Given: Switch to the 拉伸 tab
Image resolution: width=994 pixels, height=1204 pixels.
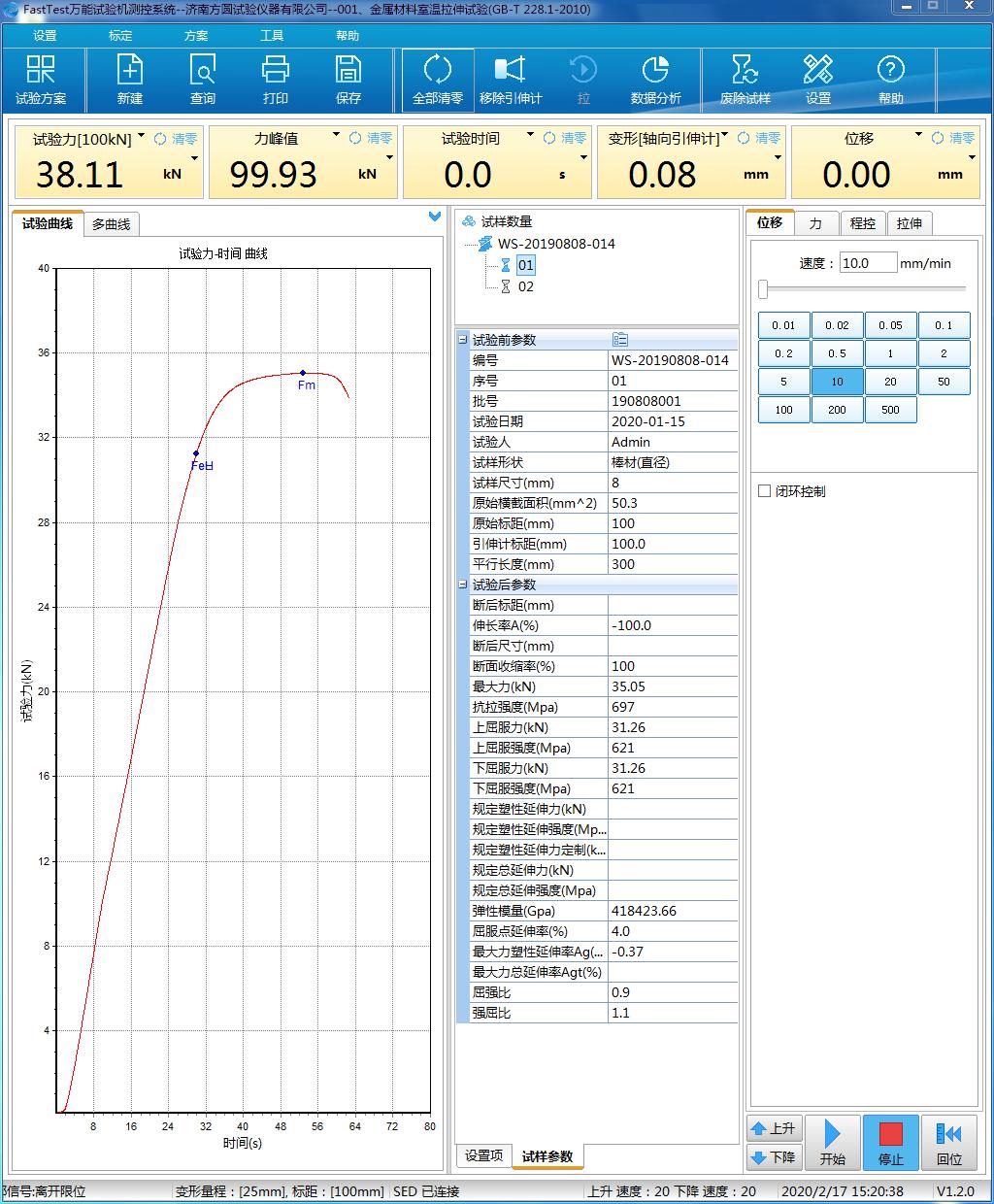Looking at the screenshot, I should 910,223.
